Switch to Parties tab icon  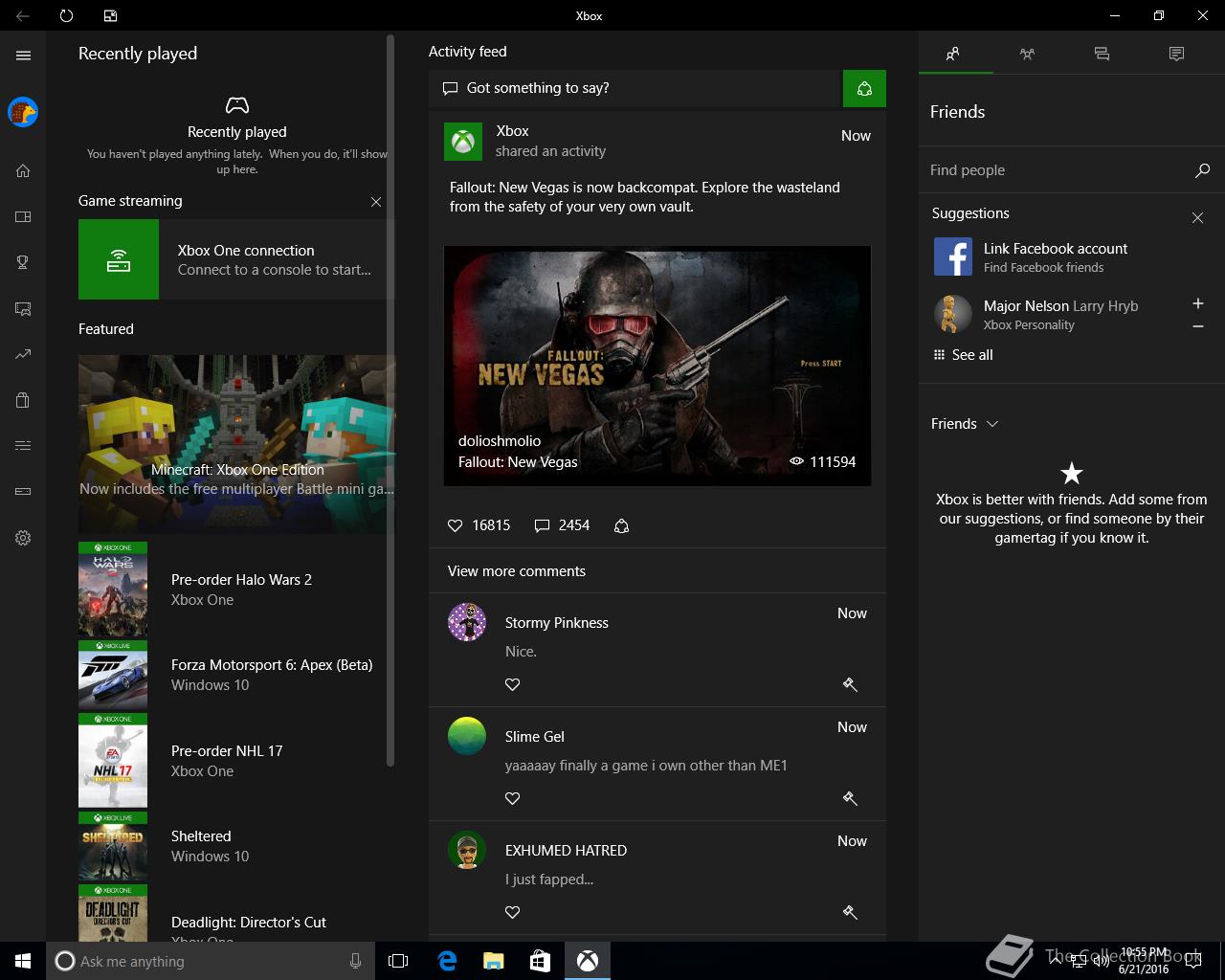click(1027, 55)
